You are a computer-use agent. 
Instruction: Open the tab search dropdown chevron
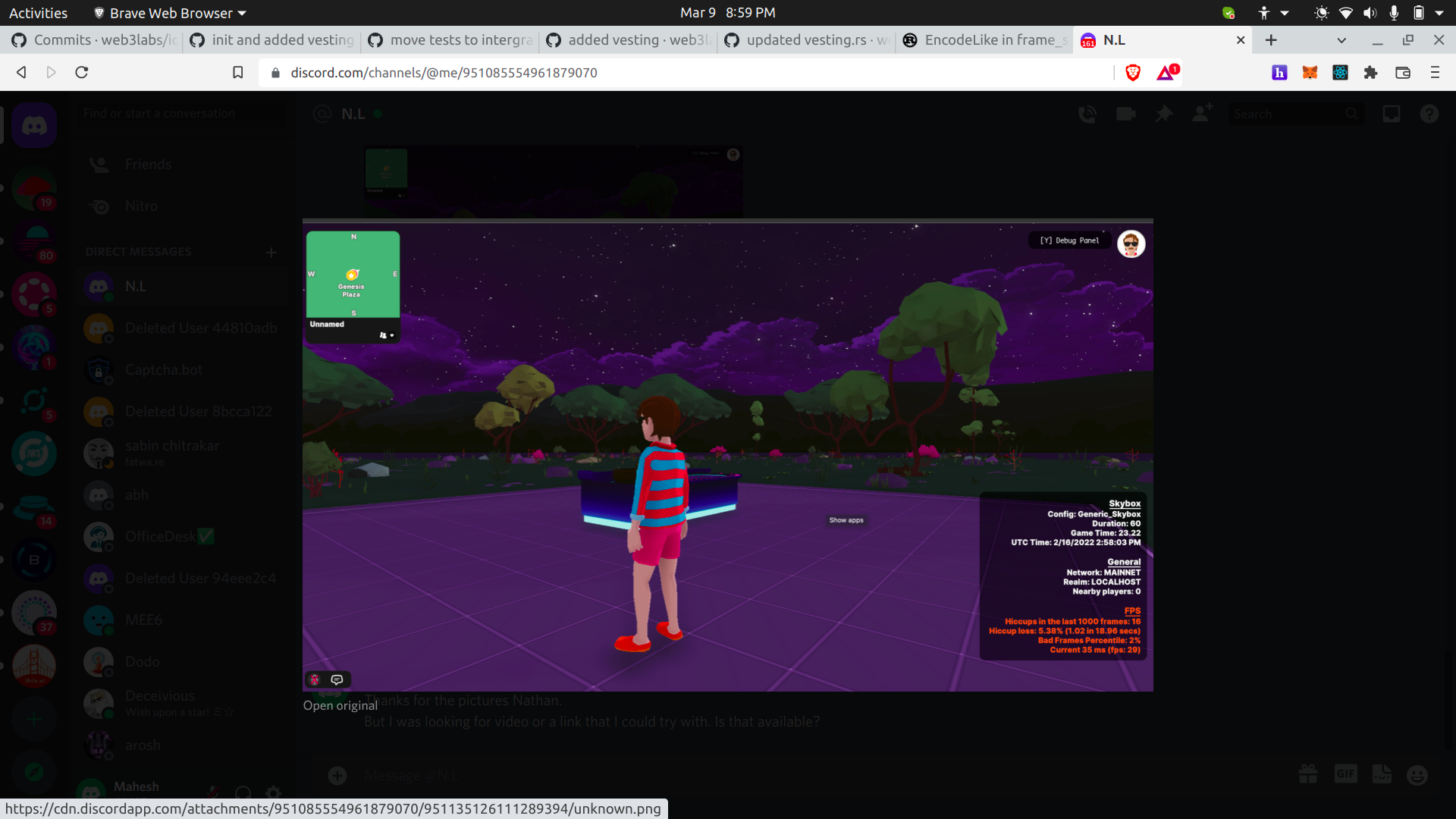click(x=1341, y=40)
